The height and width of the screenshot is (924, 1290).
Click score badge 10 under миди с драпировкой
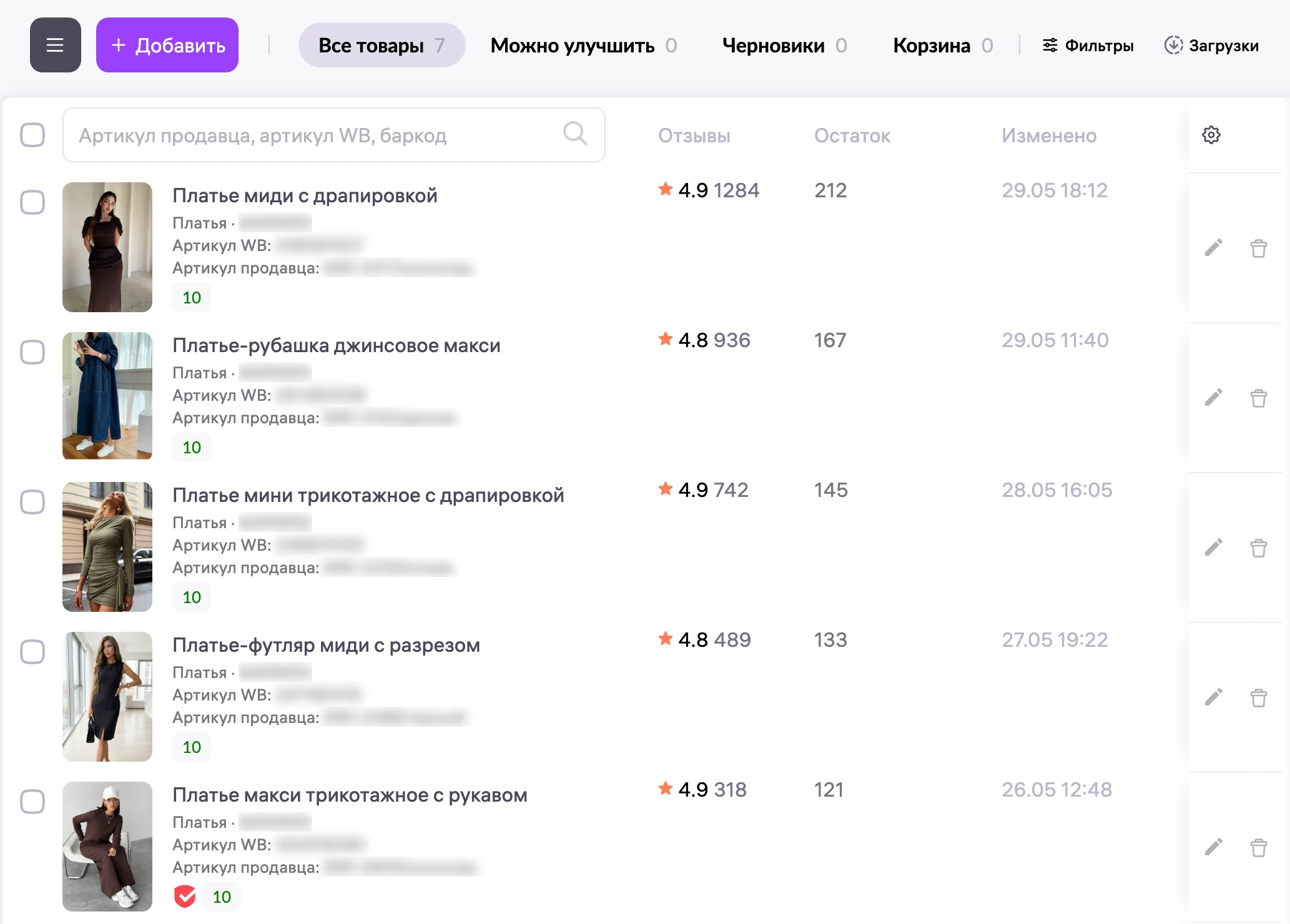click(192, 297)
